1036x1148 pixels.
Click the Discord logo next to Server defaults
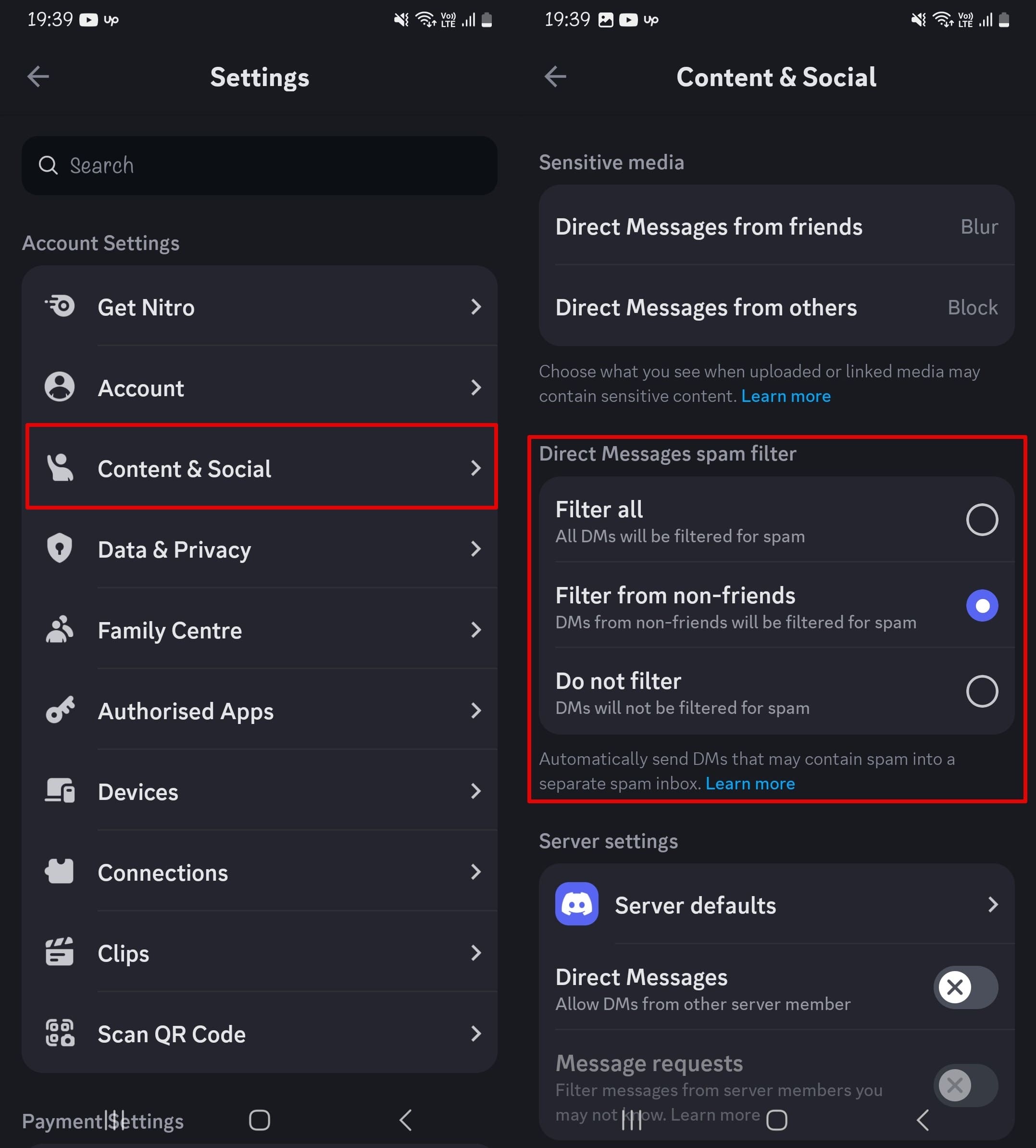click(576, 904)
